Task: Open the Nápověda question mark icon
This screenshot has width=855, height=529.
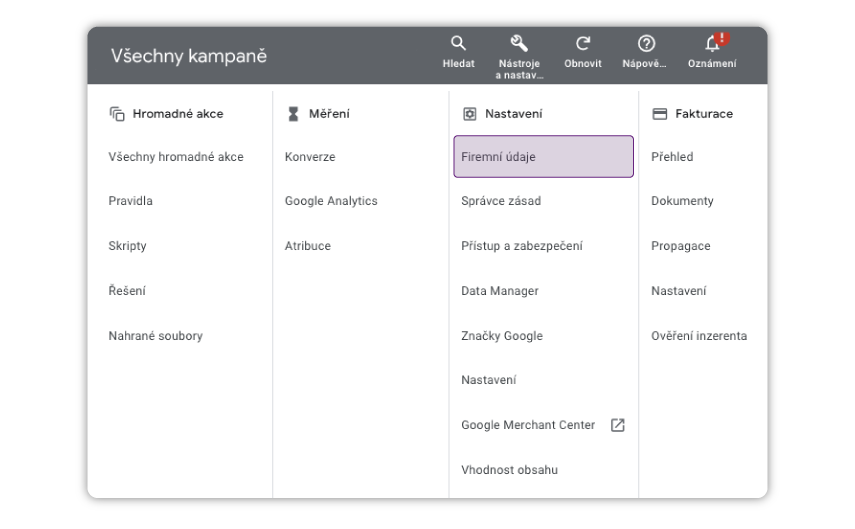Action: (x=646, y=43)
